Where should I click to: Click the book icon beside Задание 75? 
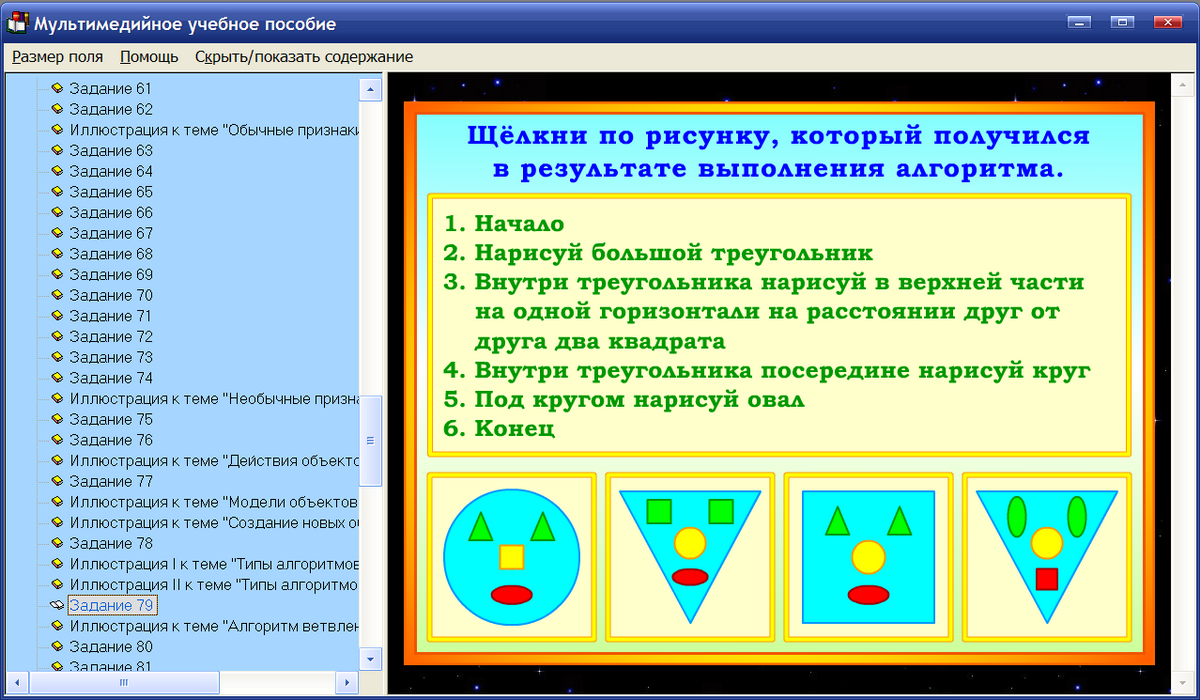(x=57, y=419)
